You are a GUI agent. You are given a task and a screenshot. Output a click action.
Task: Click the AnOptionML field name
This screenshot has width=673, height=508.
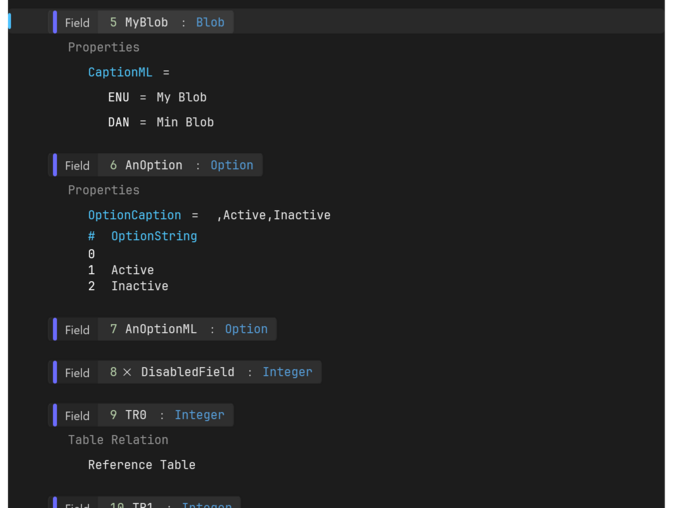(x=161, y=329)
